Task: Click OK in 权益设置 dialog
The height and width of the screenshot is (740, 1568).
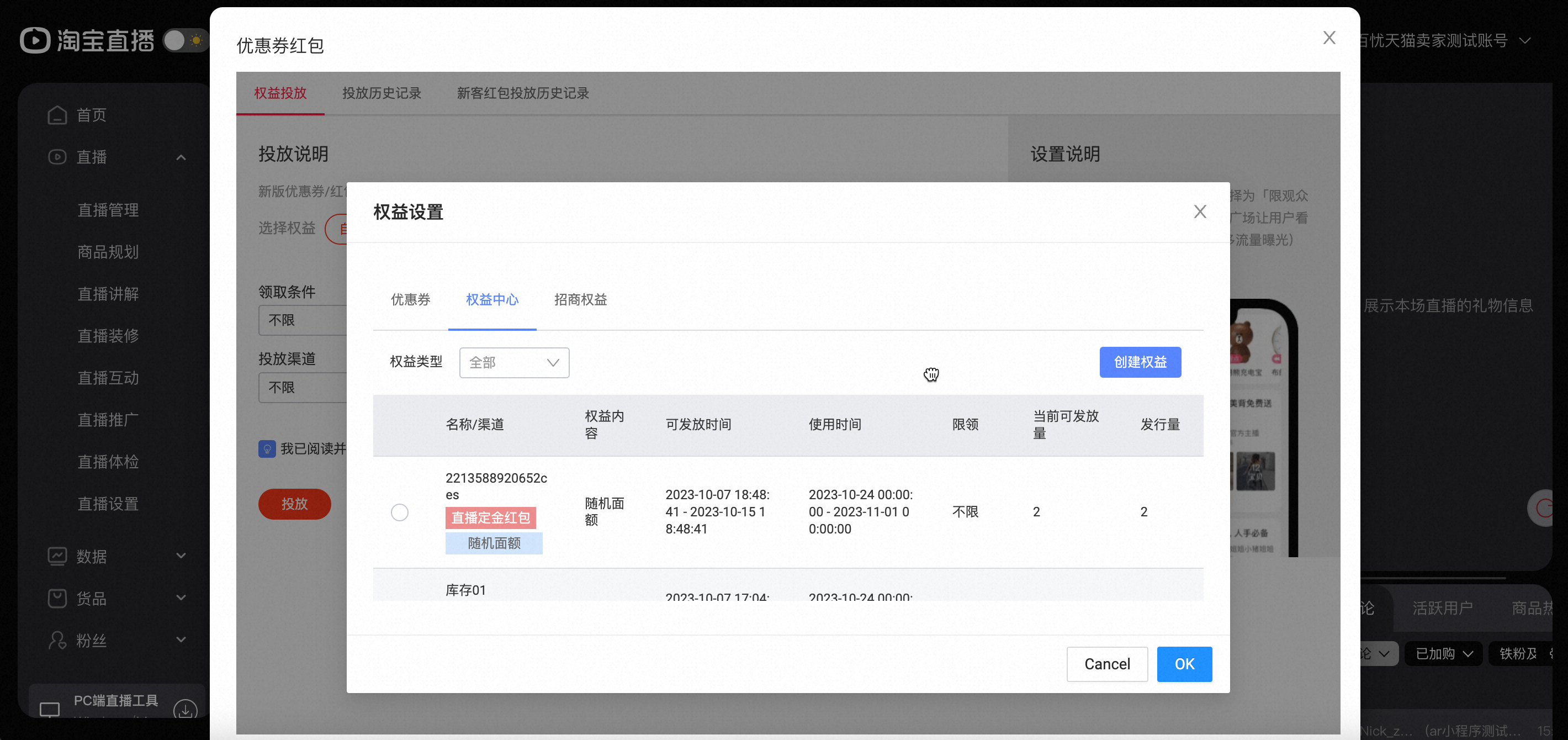Action: pyautogui.click(x=1184, y=664)
